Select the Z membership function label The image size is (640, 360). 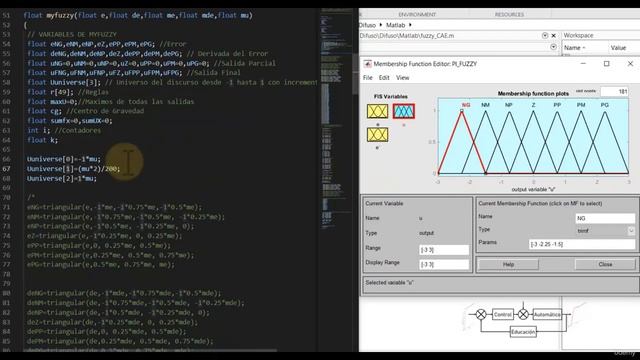pyautogui.click(x=533, y=105)
